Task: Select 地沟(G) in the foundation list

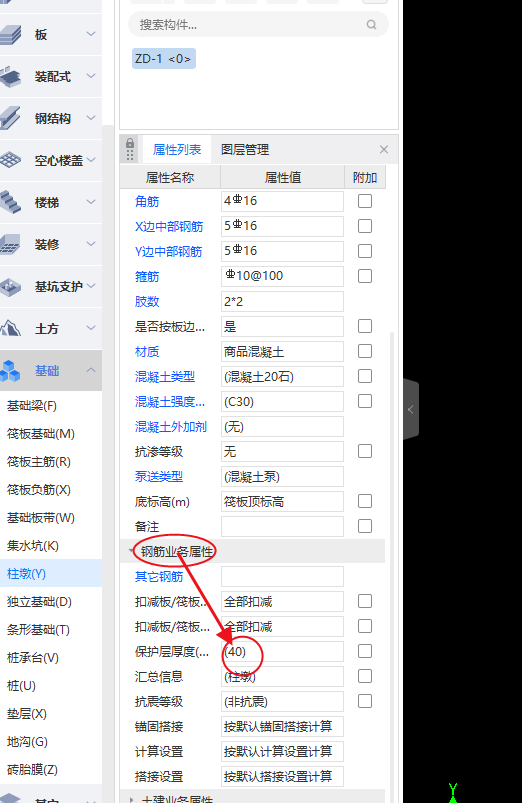Action: click(27, 742)
